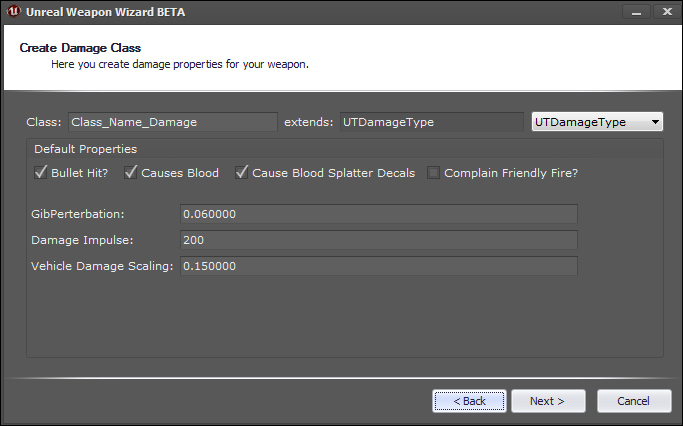Click the Unreal logo icon in title bar
The width and height of the screenshot is (683, 426).
[14, 12]
